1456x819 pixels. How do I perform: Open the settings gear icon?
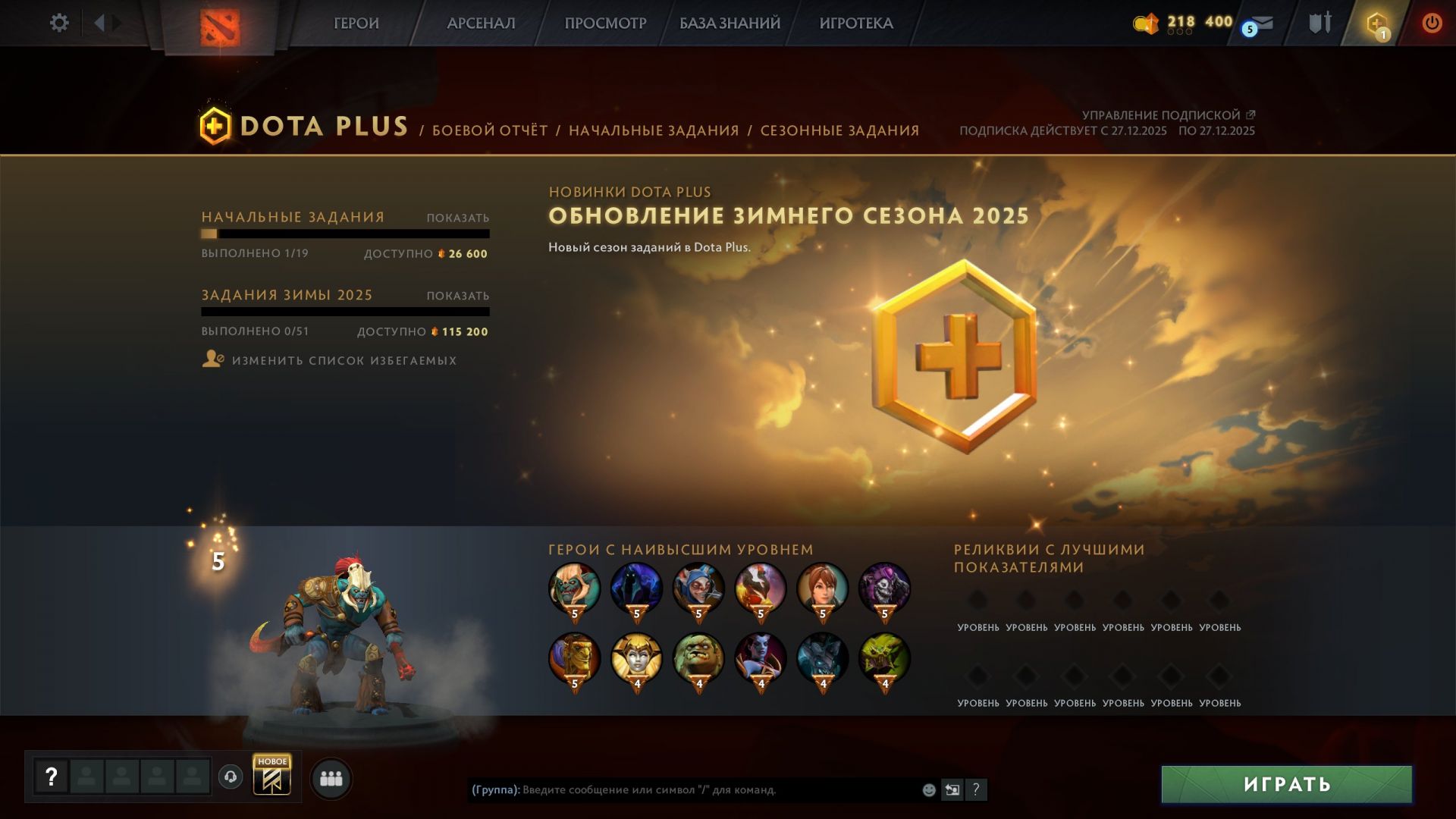point(59,23)
